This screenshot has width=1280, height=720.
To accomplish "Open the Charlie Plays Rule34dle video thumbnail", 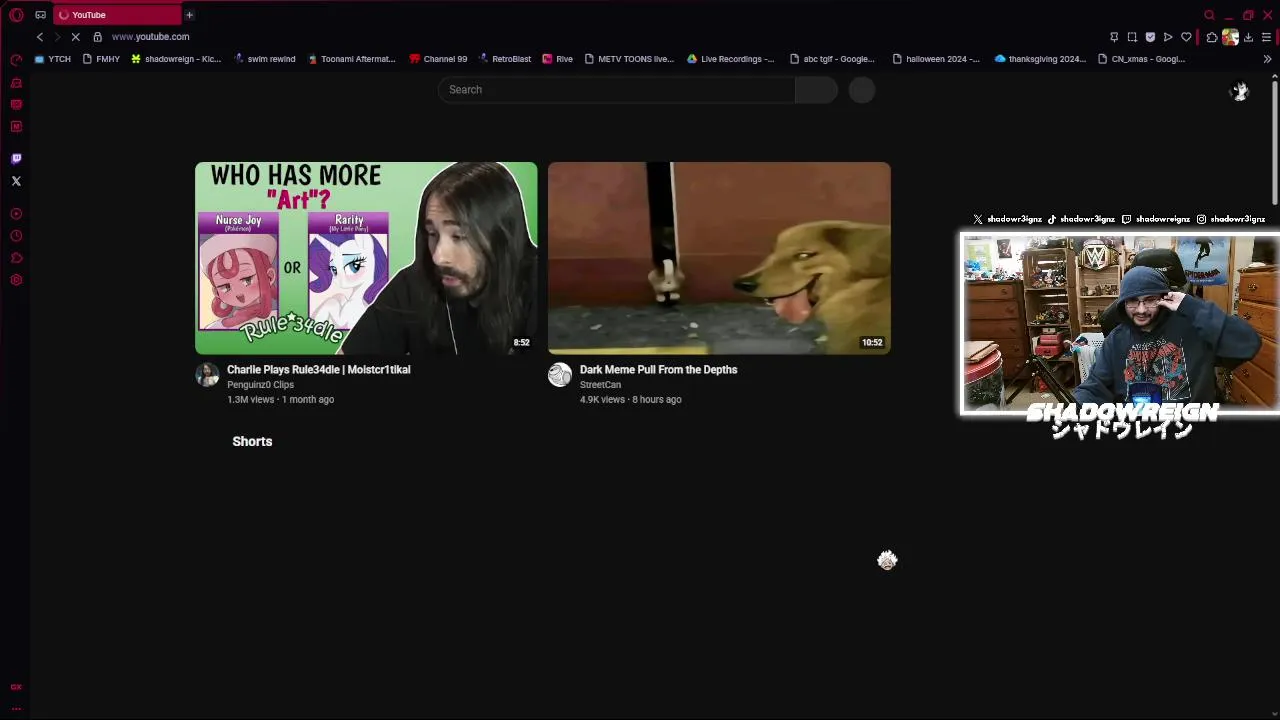I will pyautogui.click(x=366, y=258).
